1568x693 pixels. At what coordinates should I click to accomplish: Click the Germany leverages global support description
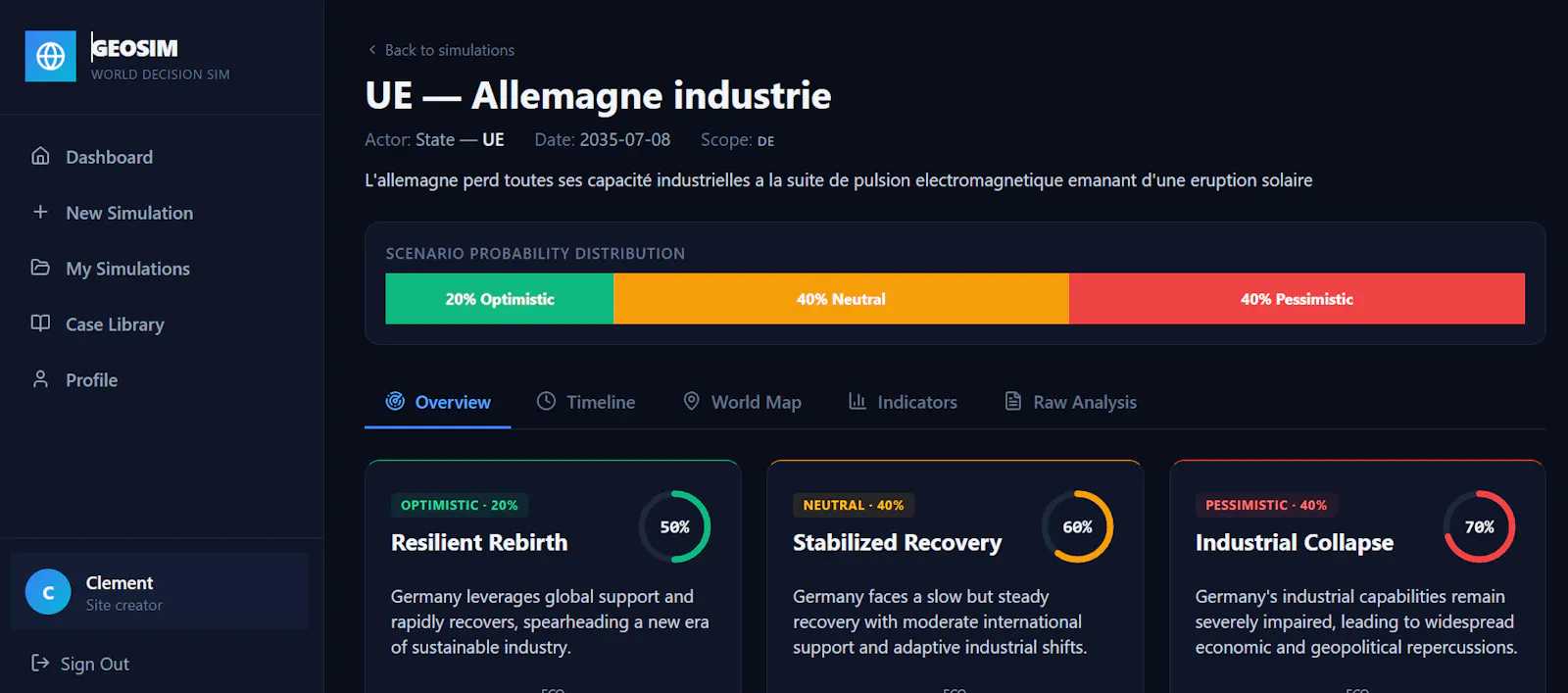[x=550, y=621]
